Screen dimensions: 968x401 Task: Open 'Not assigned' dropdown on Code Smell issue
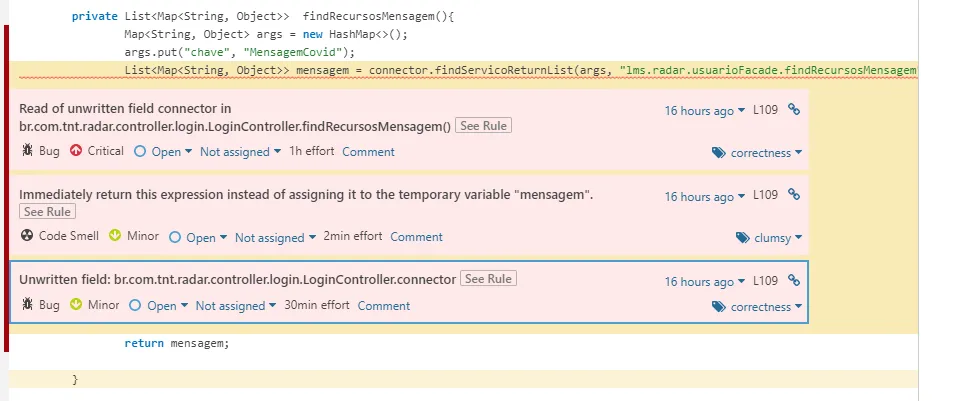point(273,238)
